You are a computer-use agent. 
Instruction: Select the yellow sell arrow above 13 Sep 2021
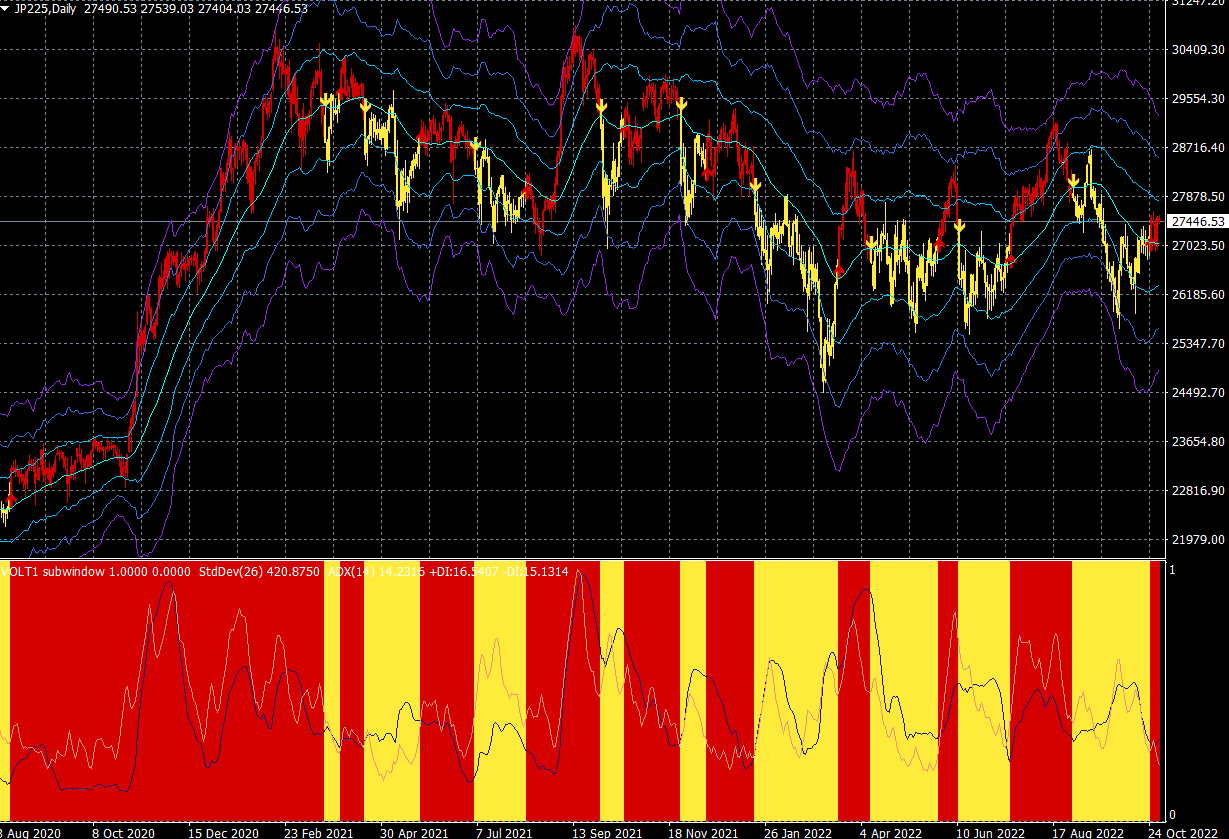tap(601, 105)
